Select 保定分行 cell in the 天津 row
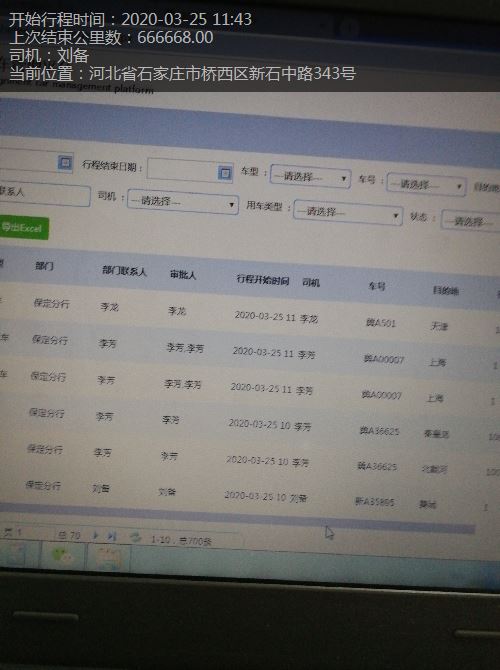This screenshot has width=500, height=670. (x=52, y=304)
